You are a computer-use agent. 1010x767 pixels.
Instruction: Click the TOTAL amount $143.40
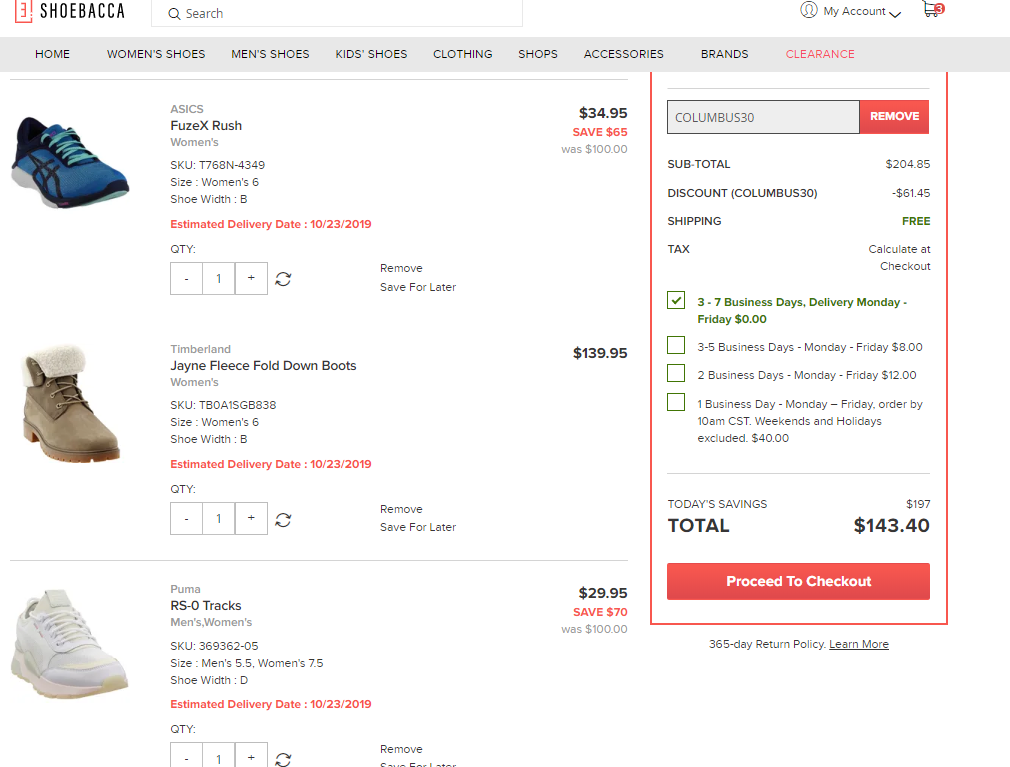pyautogui.click(x=891, y=526)
